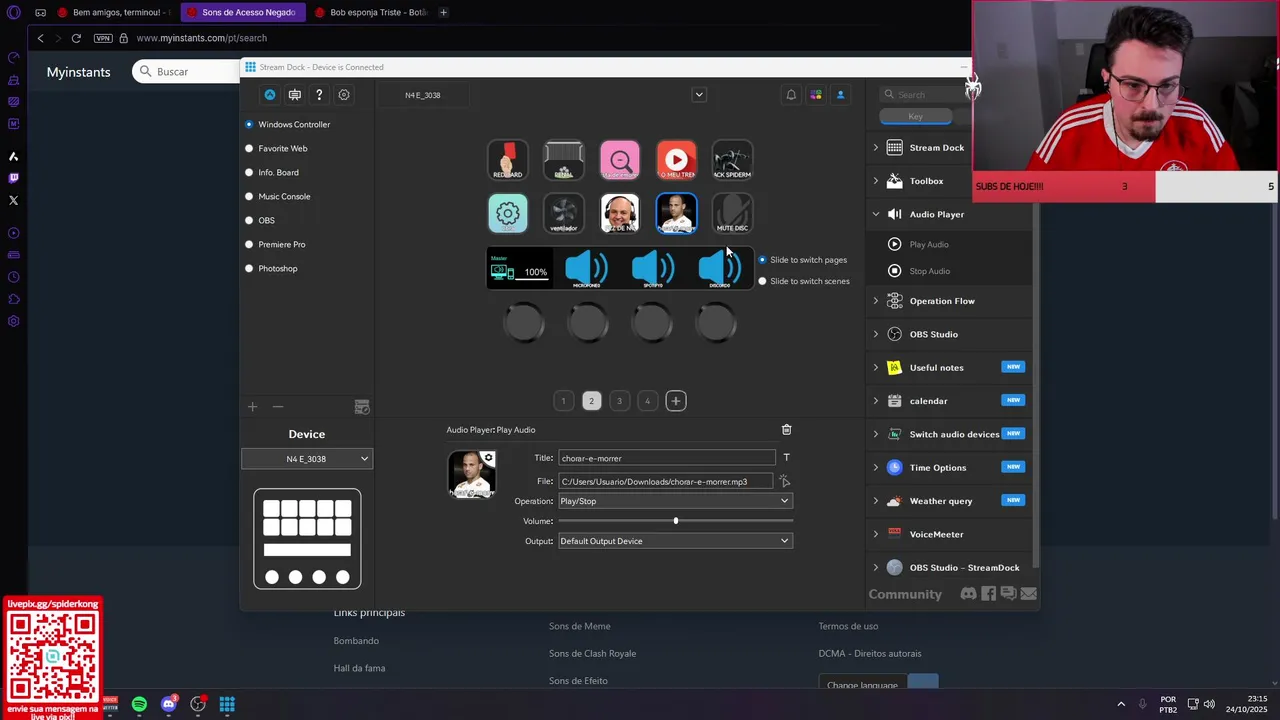The image size is (1280, 720).
Task: Open the user account icon in Stream Dock
Action: pos(840,95)
